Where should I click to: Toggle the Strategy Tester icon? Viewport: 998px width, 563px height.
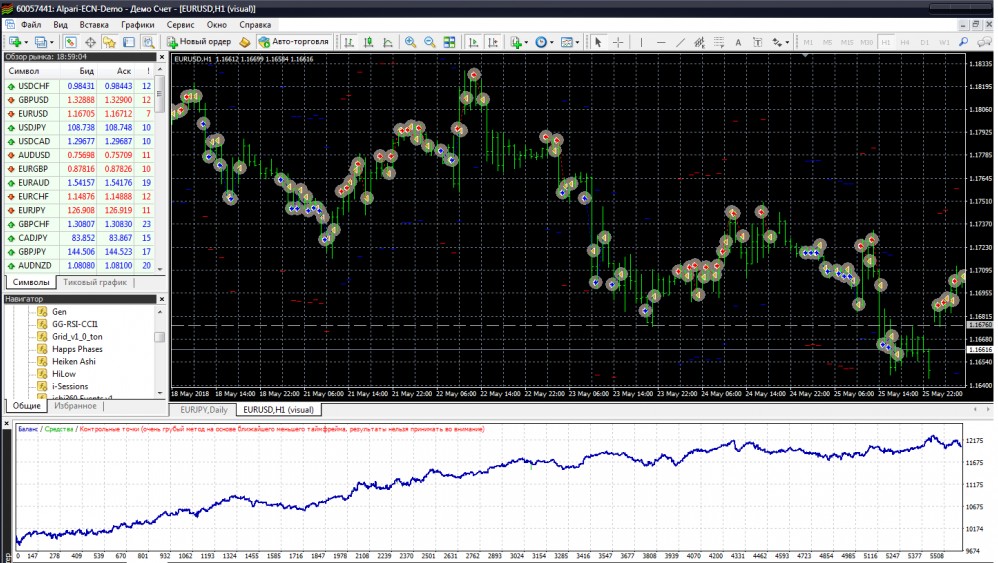pyautogui.click(x=148, y=42)
